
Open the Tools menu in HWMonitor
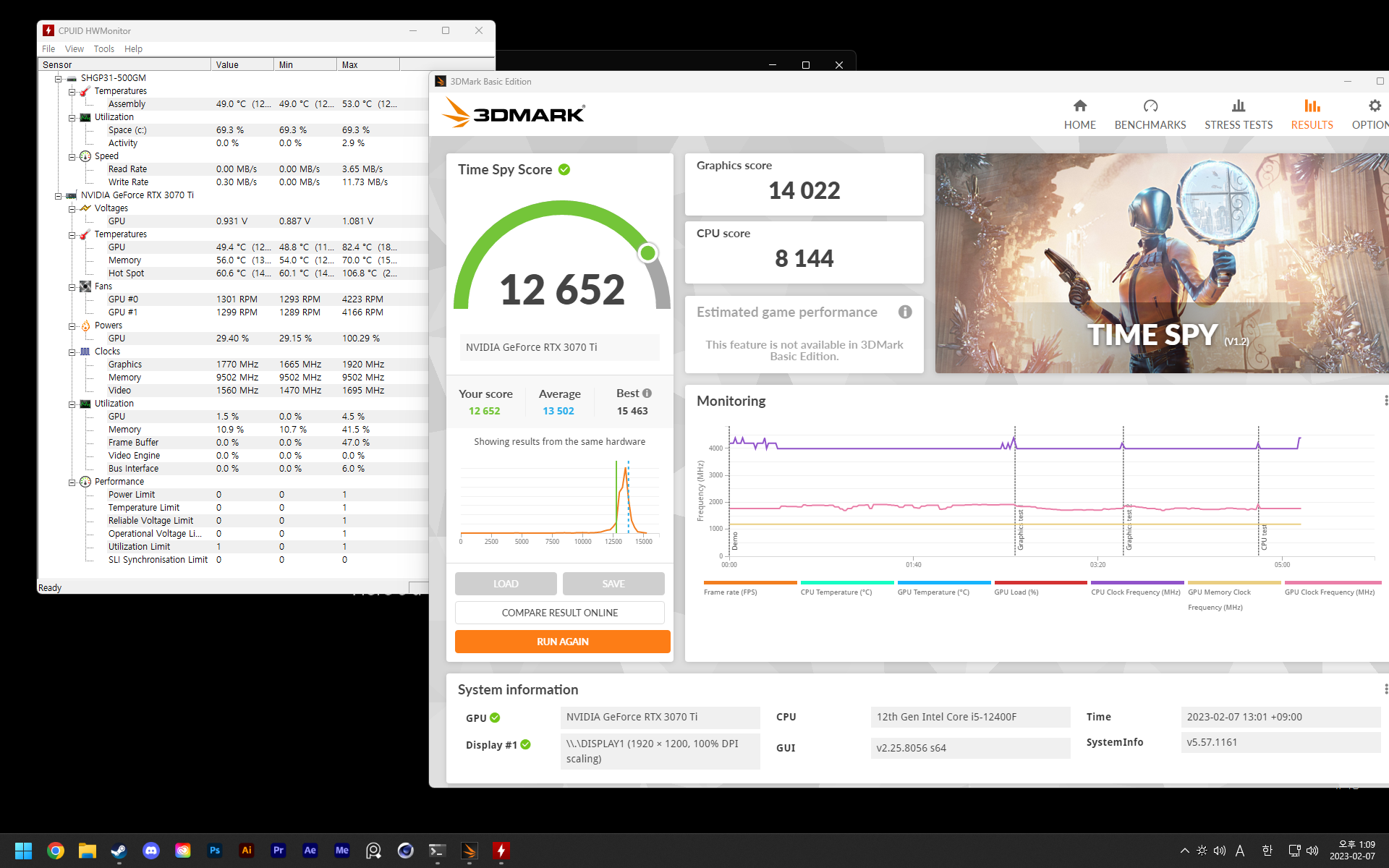104,48
